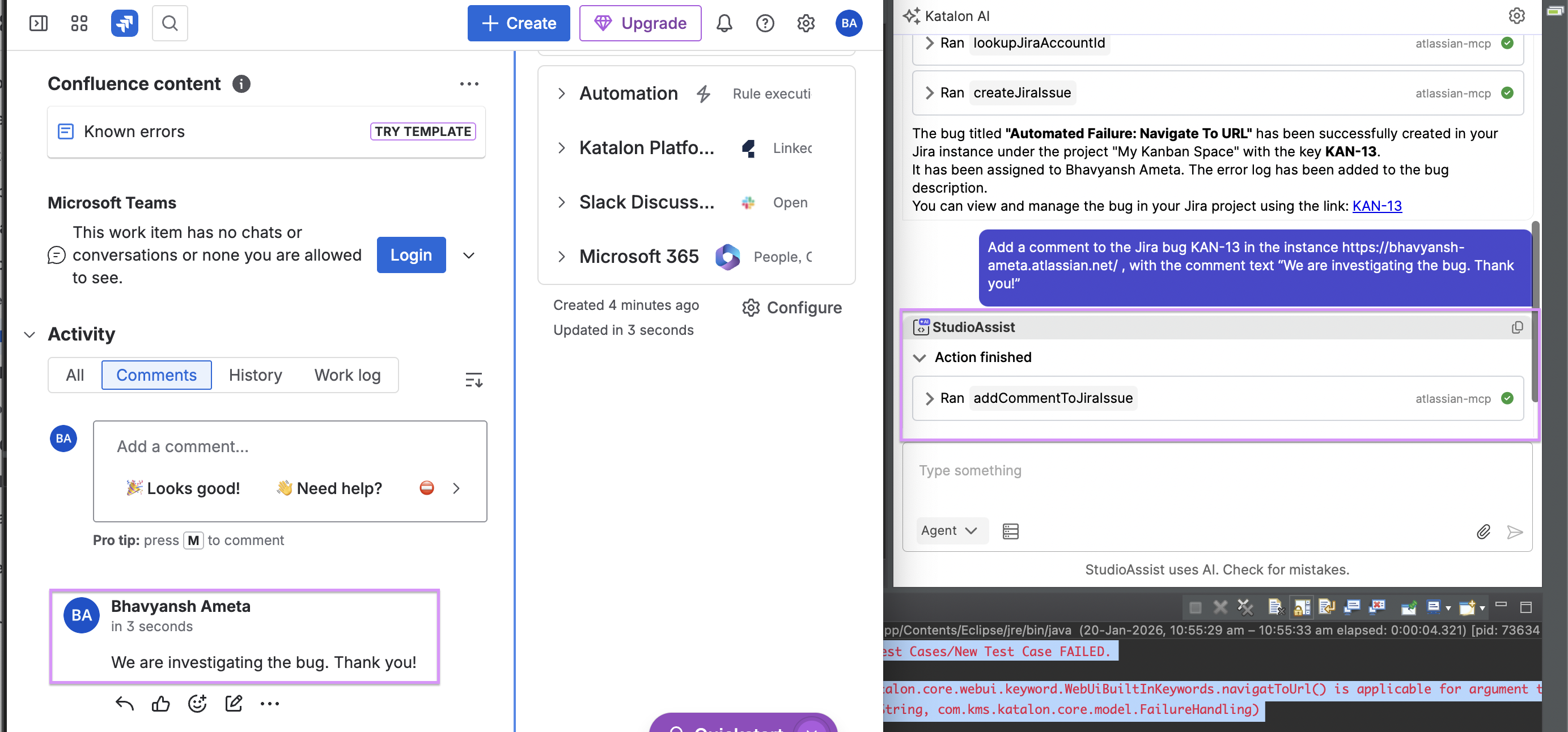The width and height of the screenshot is (1568, 732).
Task: Toggle word wrap in the console
Action: [1328, 607]
